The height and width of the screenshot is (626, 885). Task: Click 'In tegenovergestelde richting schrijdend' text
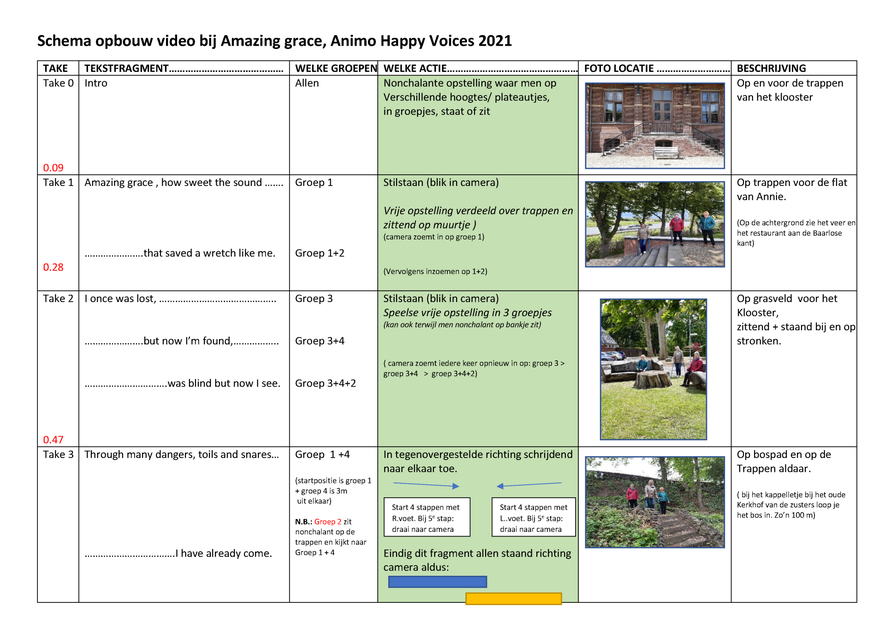477,454
